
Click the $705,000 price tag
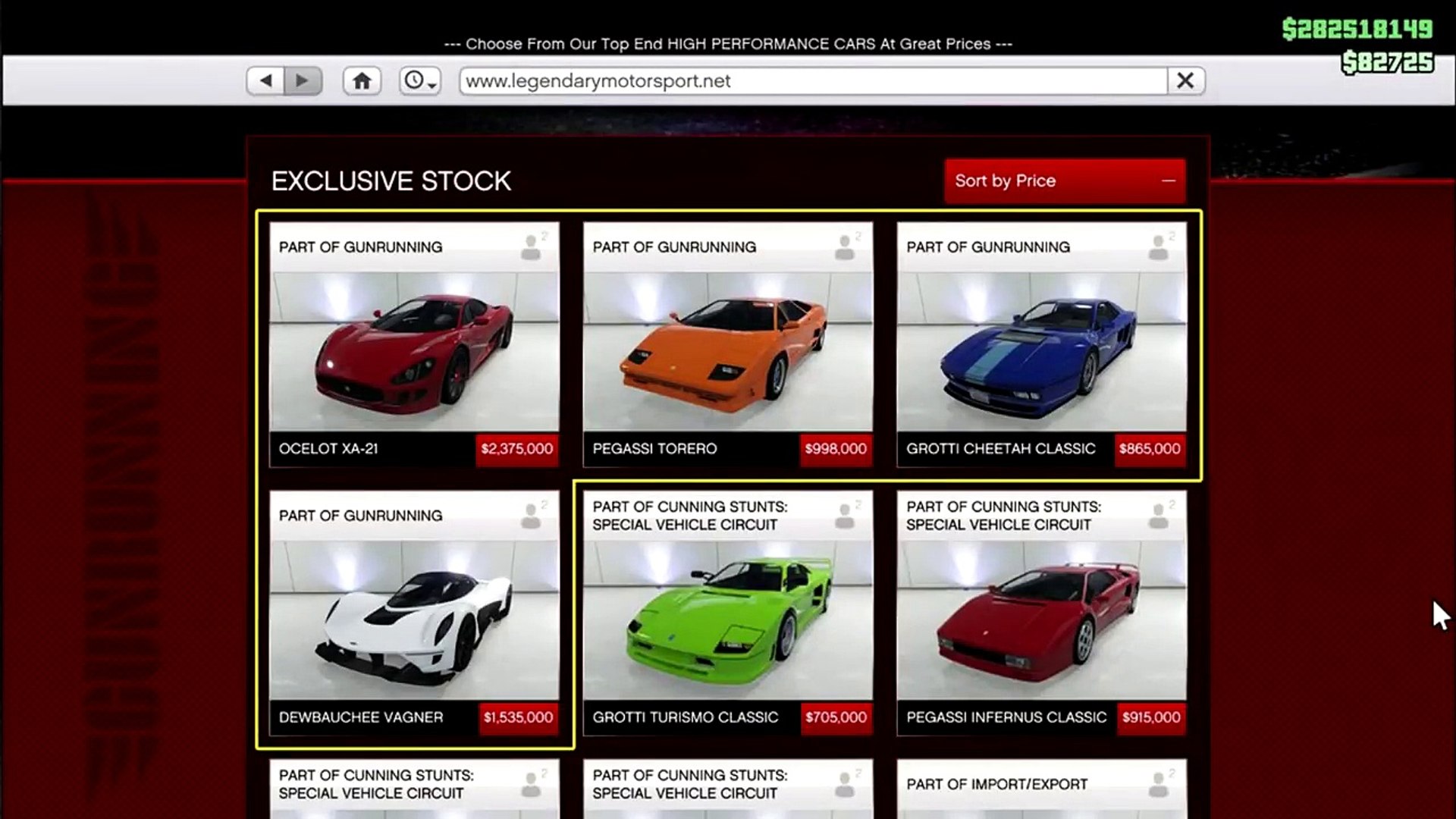tap(836, 717)
